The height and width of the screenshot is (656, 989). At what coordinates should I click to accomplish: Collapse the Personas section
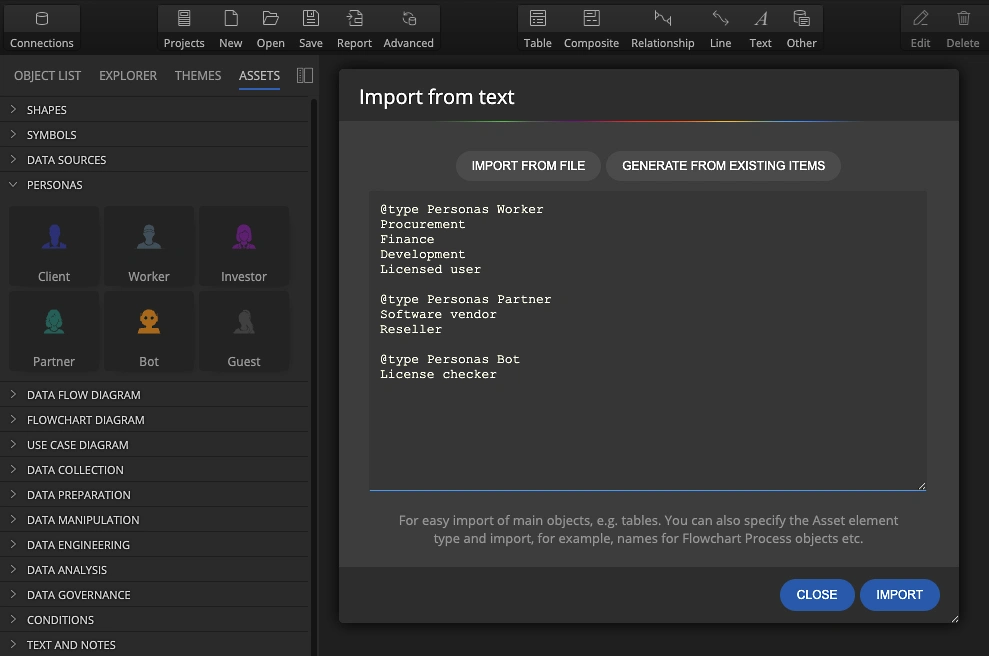(x=155, y=185)
